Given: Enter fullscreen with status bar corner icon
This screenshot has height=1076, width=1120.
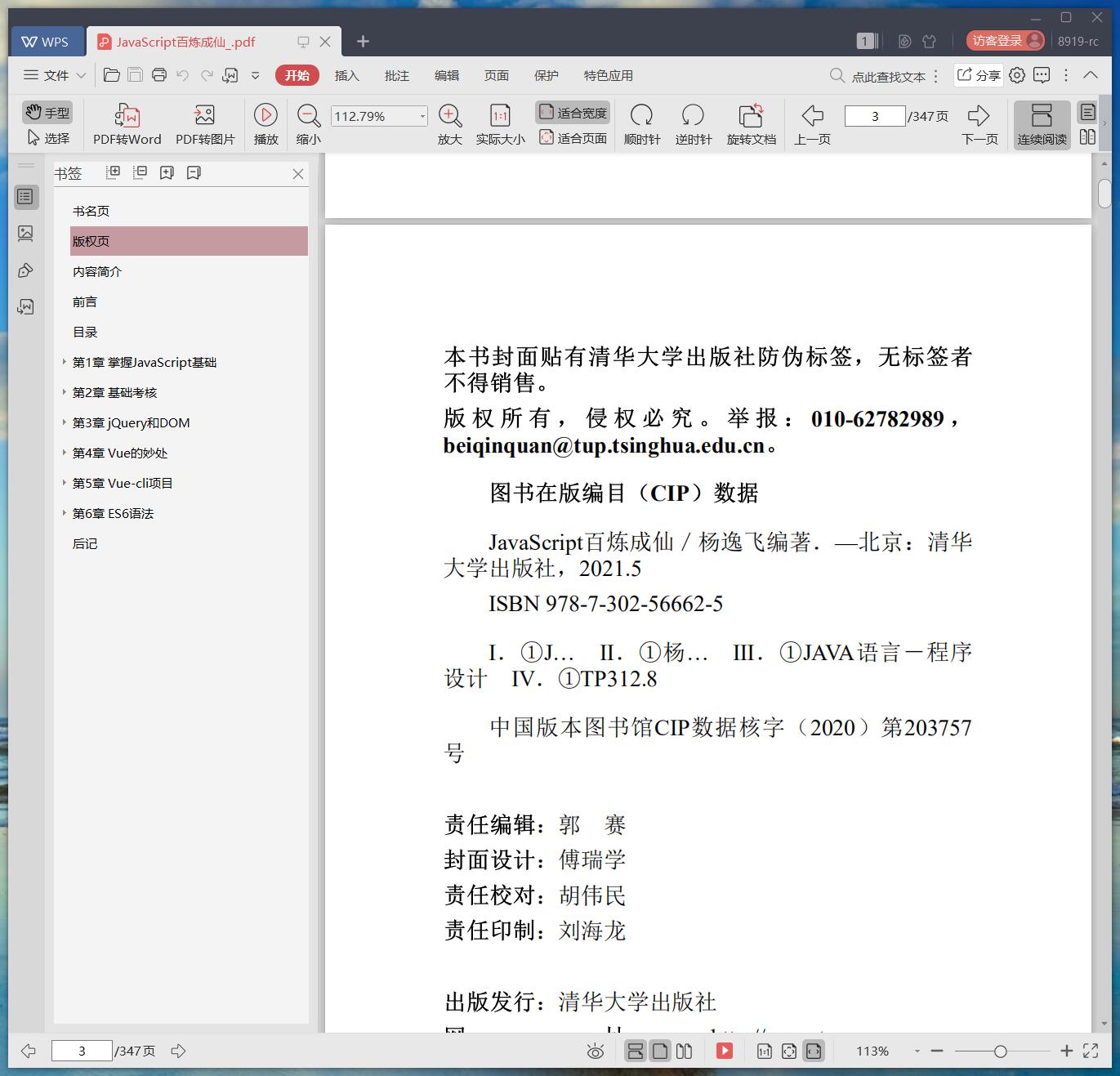Looking at the screenshot, I should [x=1091, y=1051].
